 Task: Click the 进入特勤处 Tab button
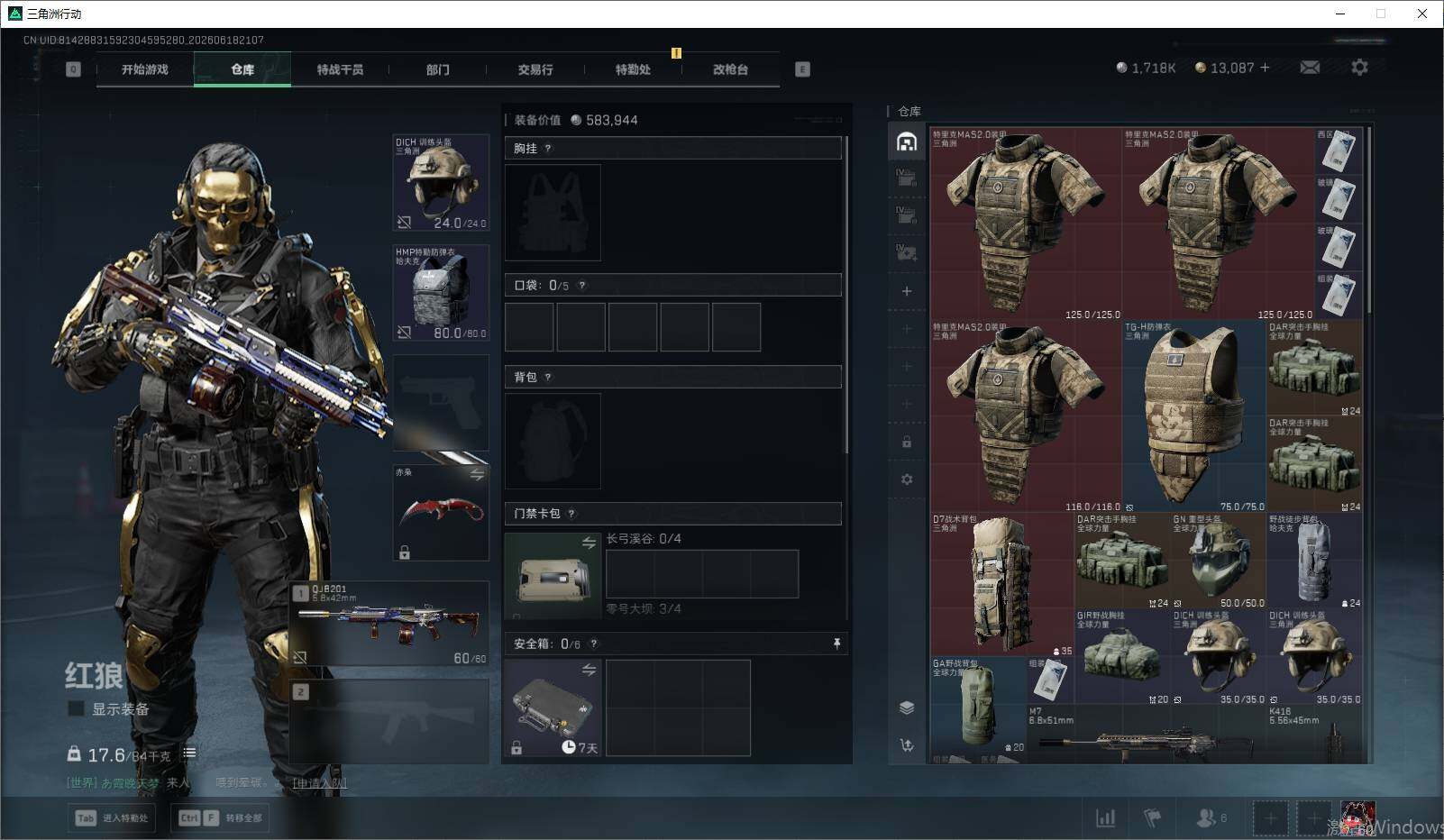point(113,818)
